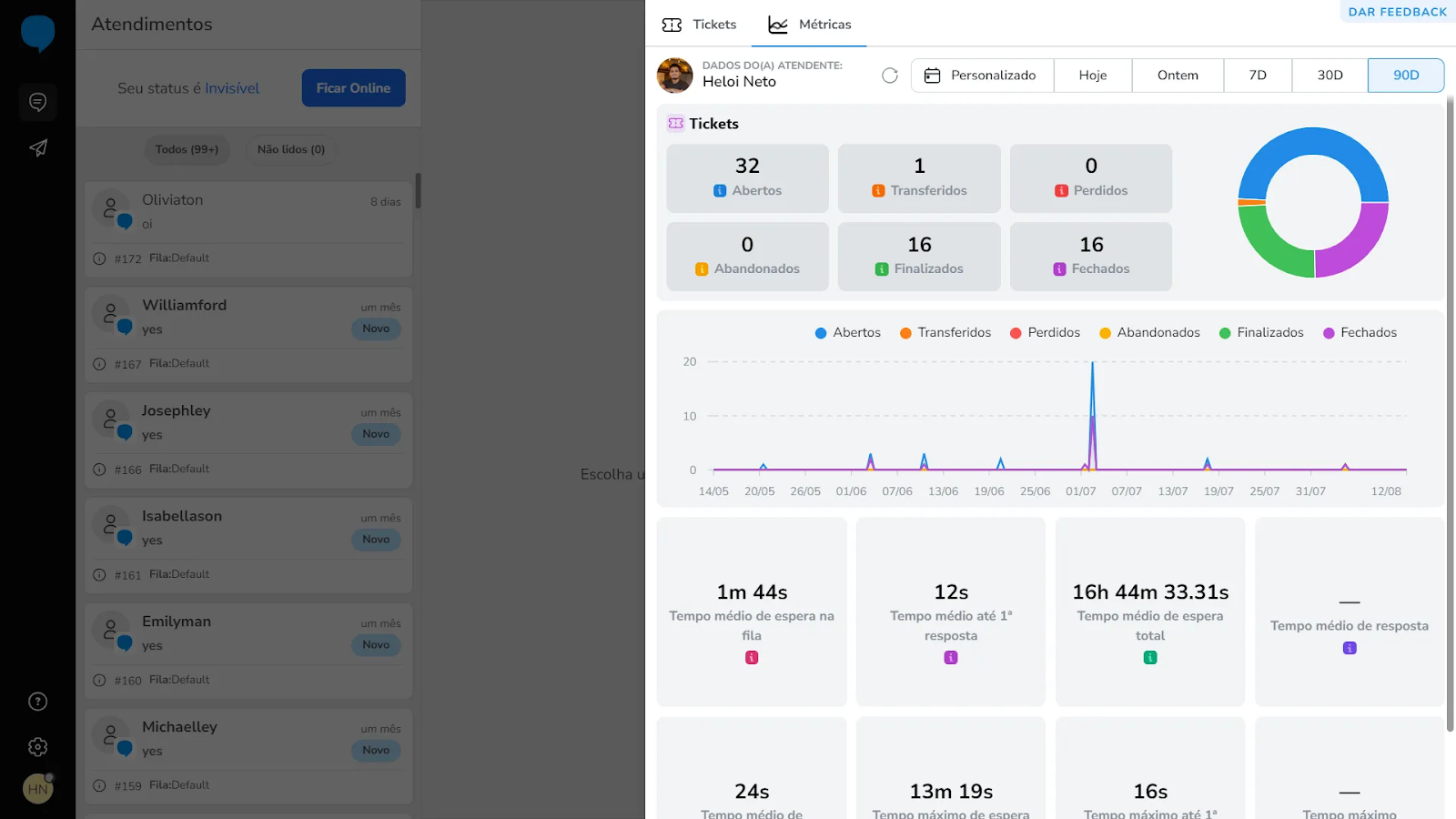Image resolution: width=1456 pixels, height=819 pixels.
Task: Click the DAR FEEDBACK button
Action: click(1398, 12)
